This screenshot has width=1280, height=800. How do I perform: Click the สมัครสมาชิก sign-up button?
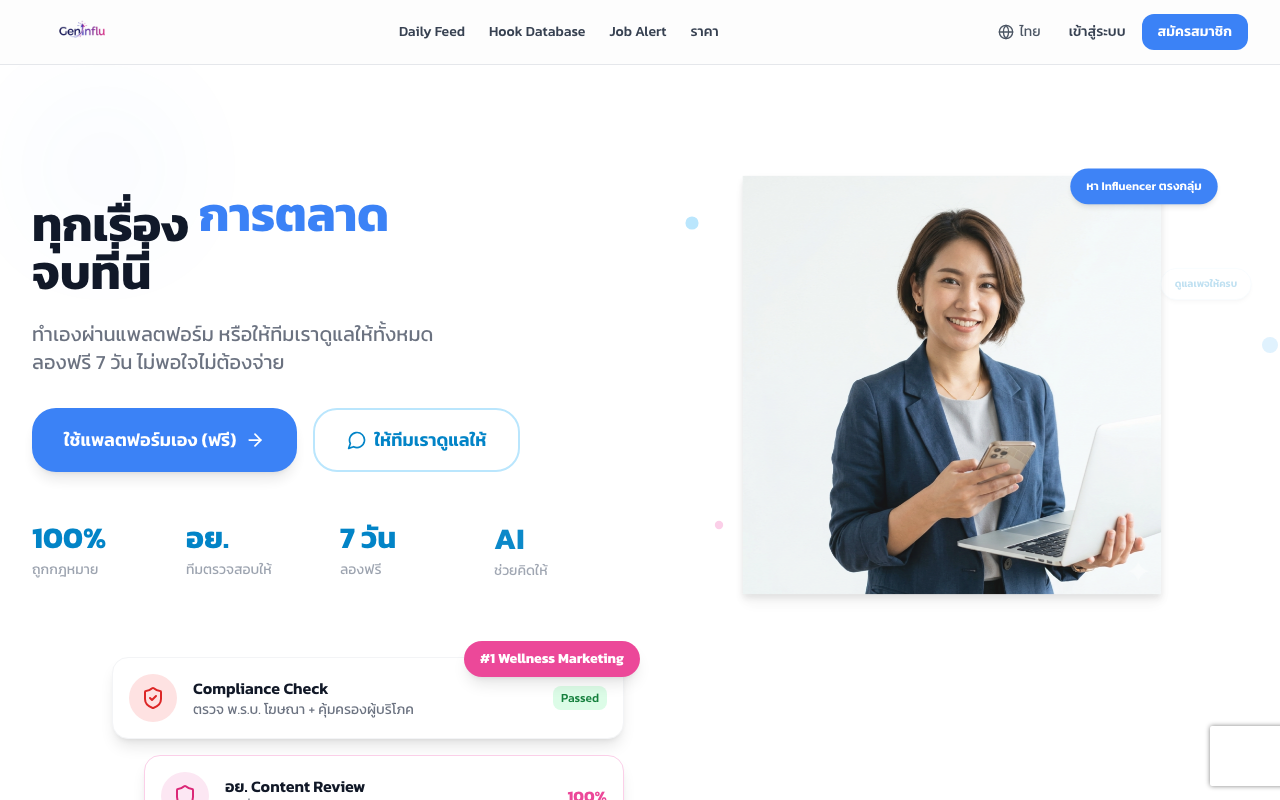coord(1195,32)
